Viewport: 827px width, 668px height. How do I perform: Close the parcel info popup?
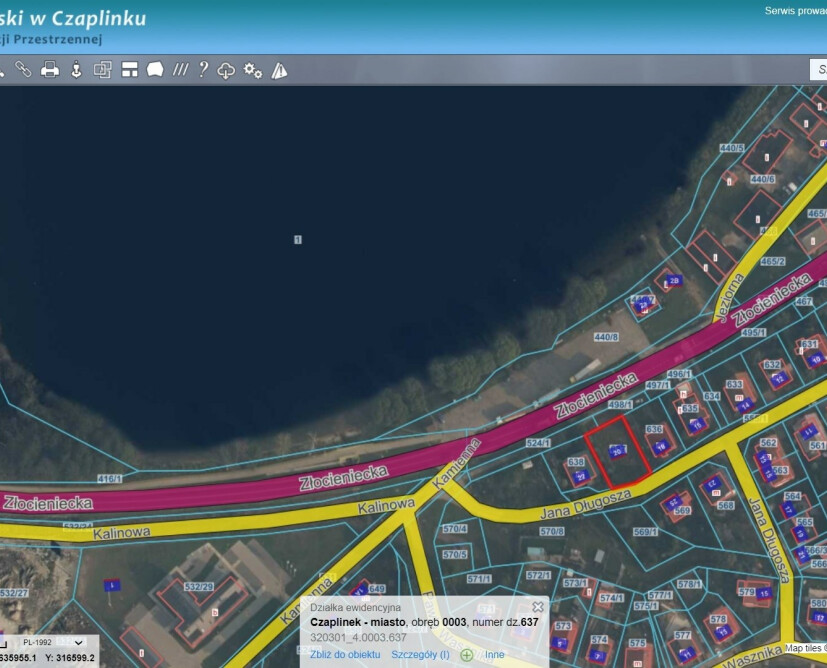tap(538, 607)
